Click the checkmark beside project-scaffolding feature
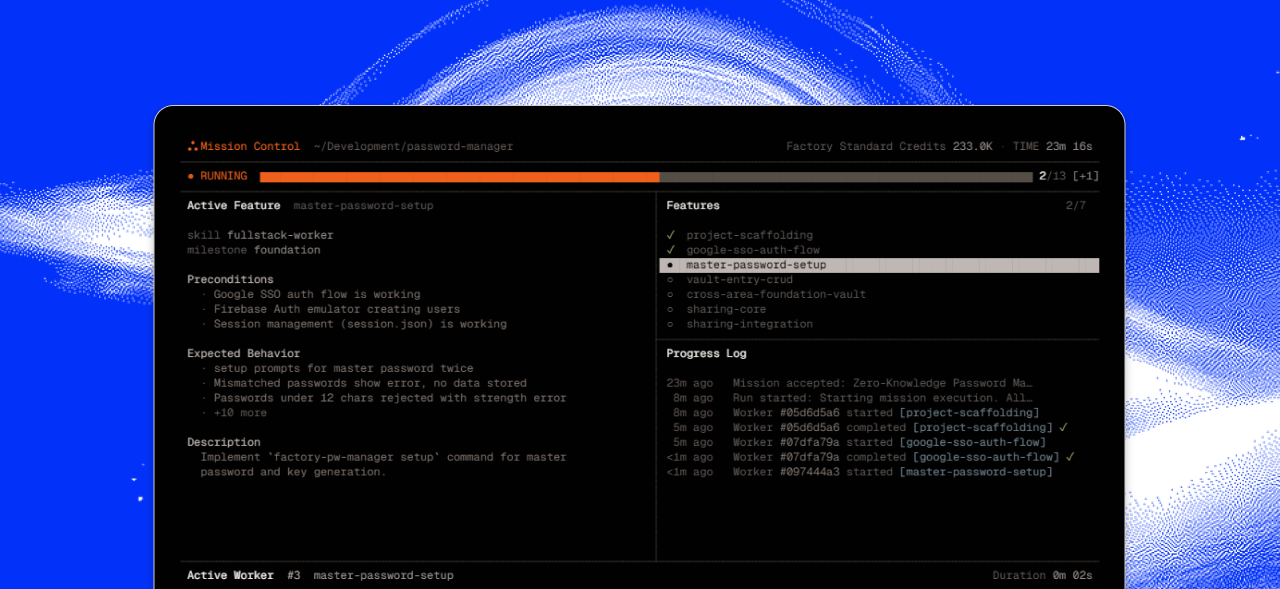The height and width of the screenshot is (589, 1280). pyautogui.click(x=671, y=235)
